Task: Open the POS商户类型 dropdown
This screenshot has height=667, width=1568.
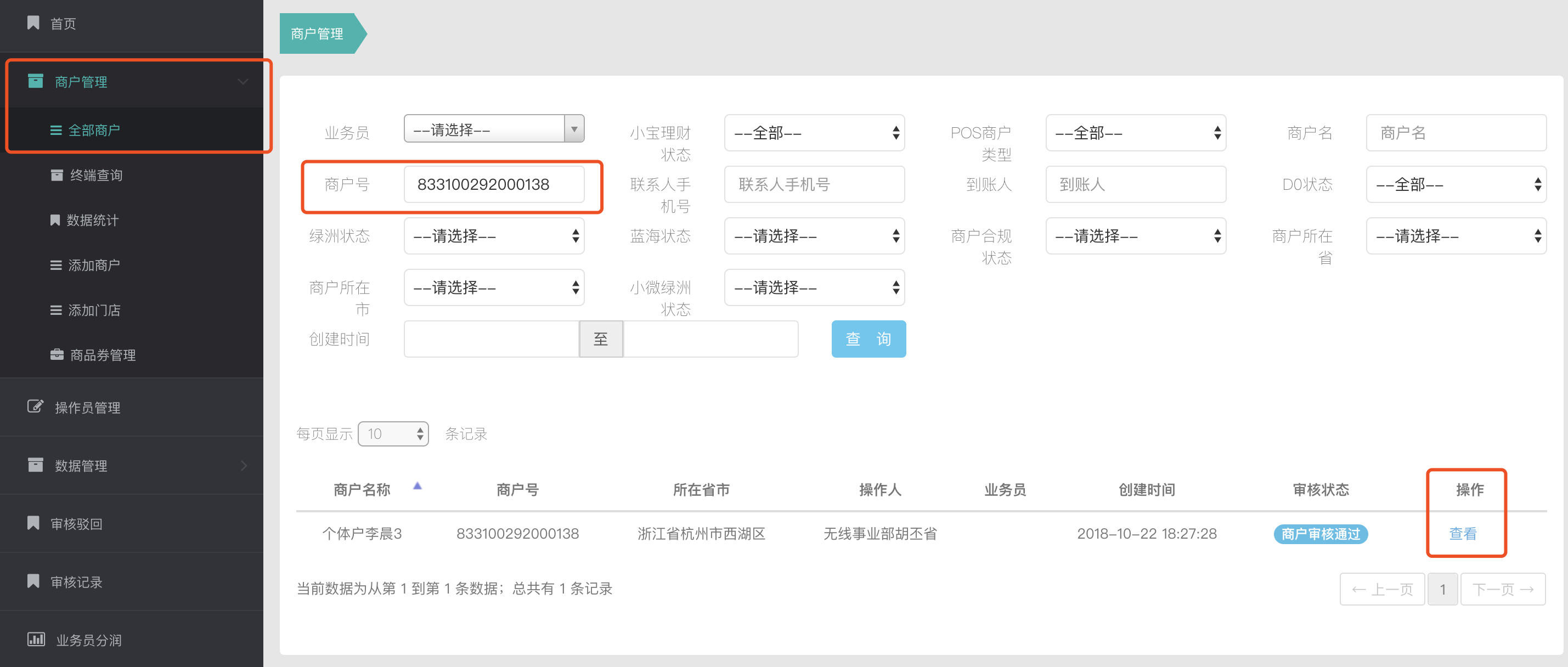Action: pyautogui.click(x=1135, y=133)
